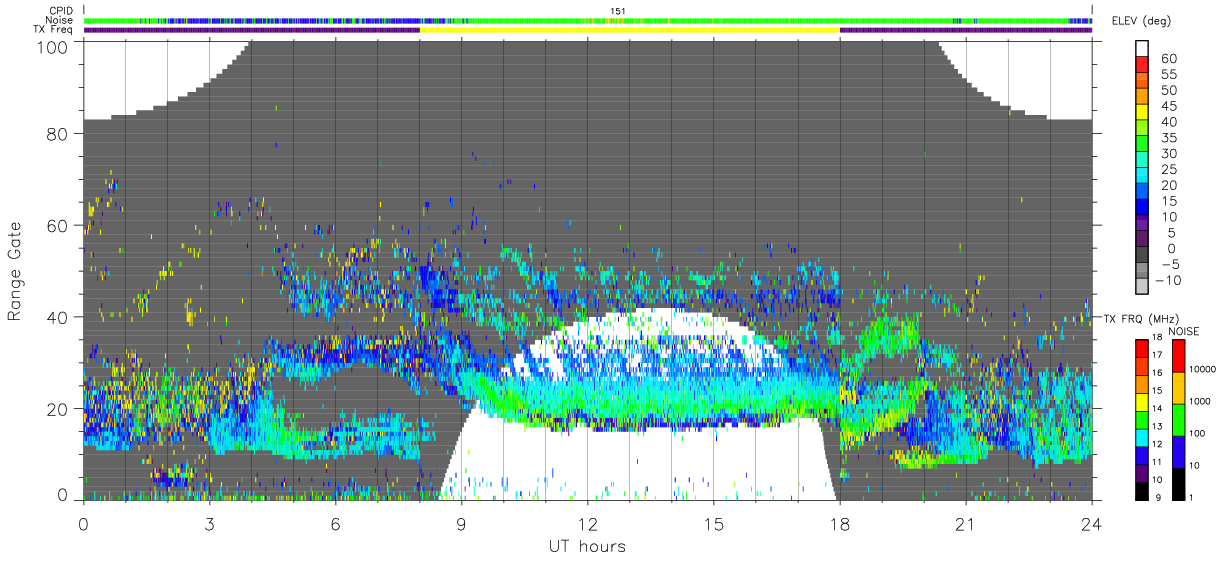
Task: Click the NOISE value 100
Action: [x=1197, y=433]
